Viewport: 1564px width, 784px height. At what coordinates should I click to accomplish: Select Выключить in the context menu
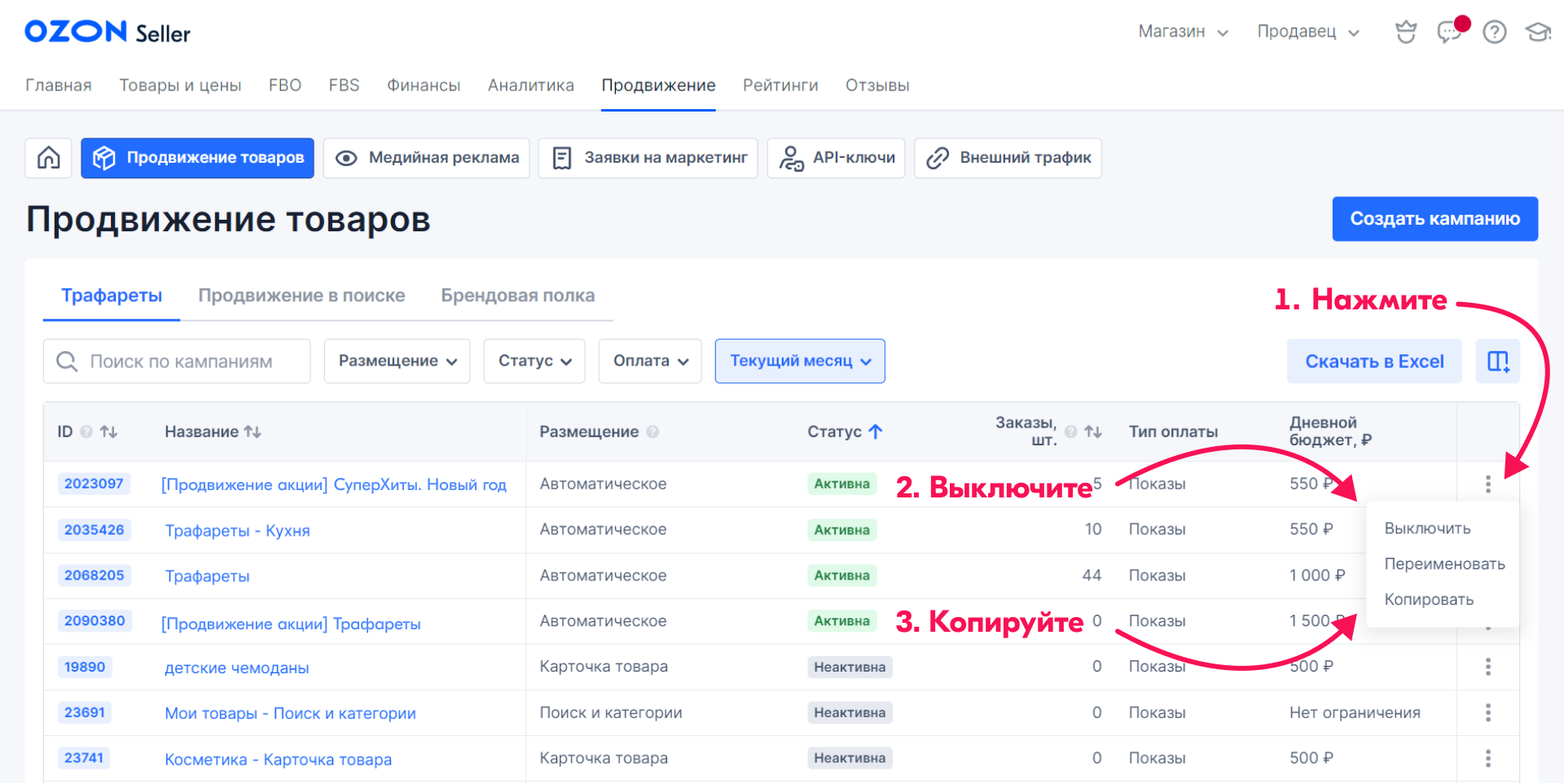pyautogui.click(x=1427, y=528)
